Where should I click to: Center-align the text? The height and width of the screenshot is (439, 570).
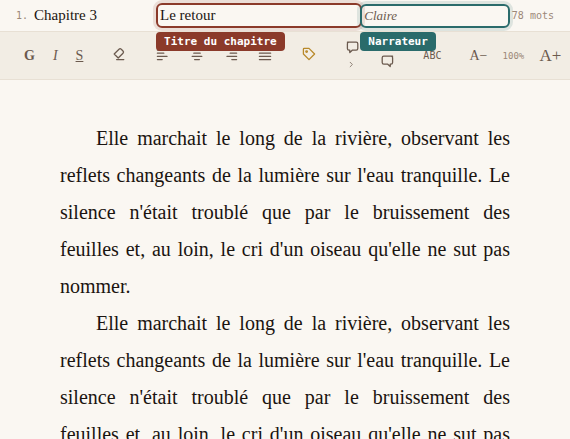click(197, 56)
